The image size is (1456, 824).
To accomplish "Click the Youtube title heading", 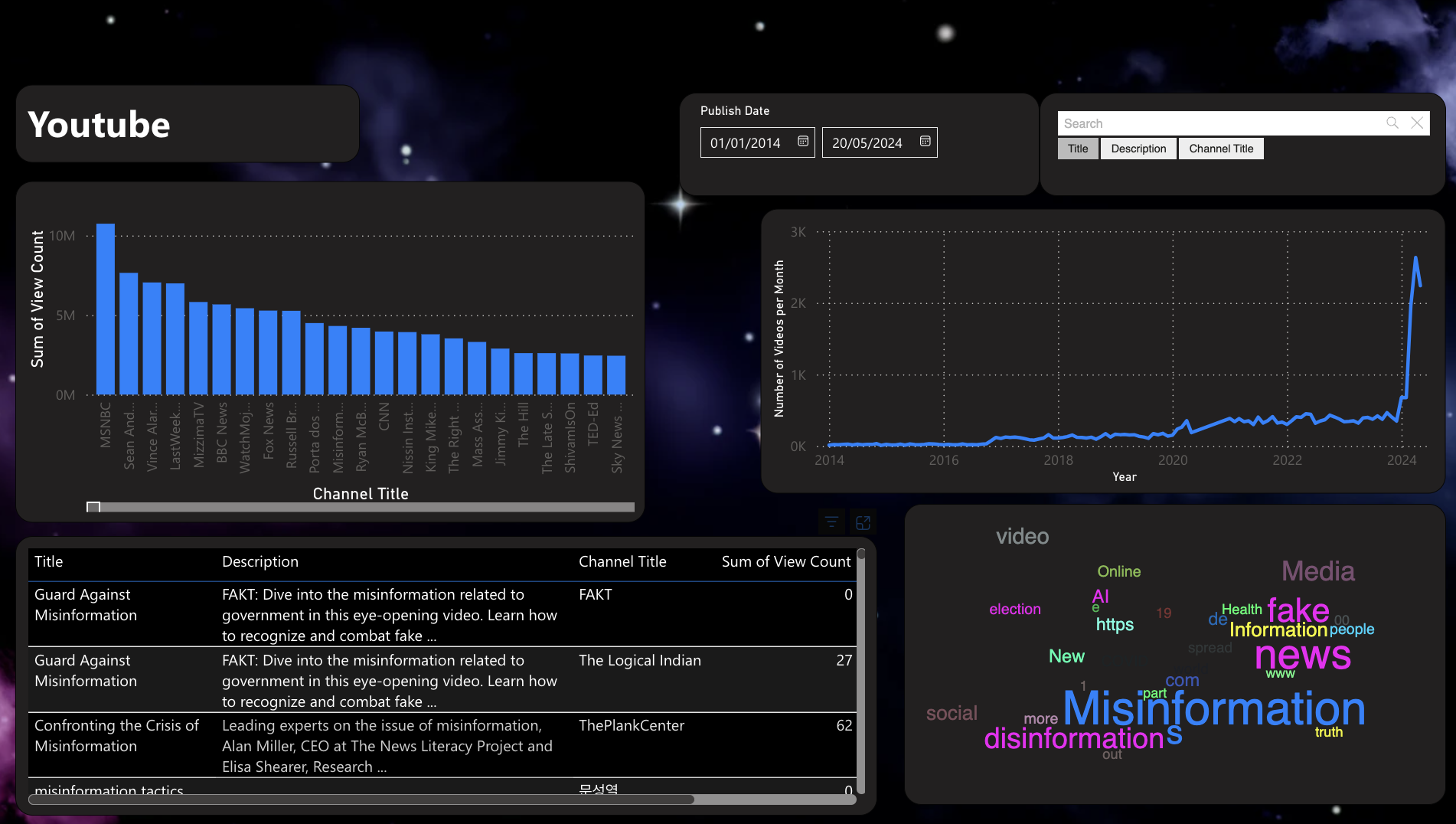I will tap(100, 125).
